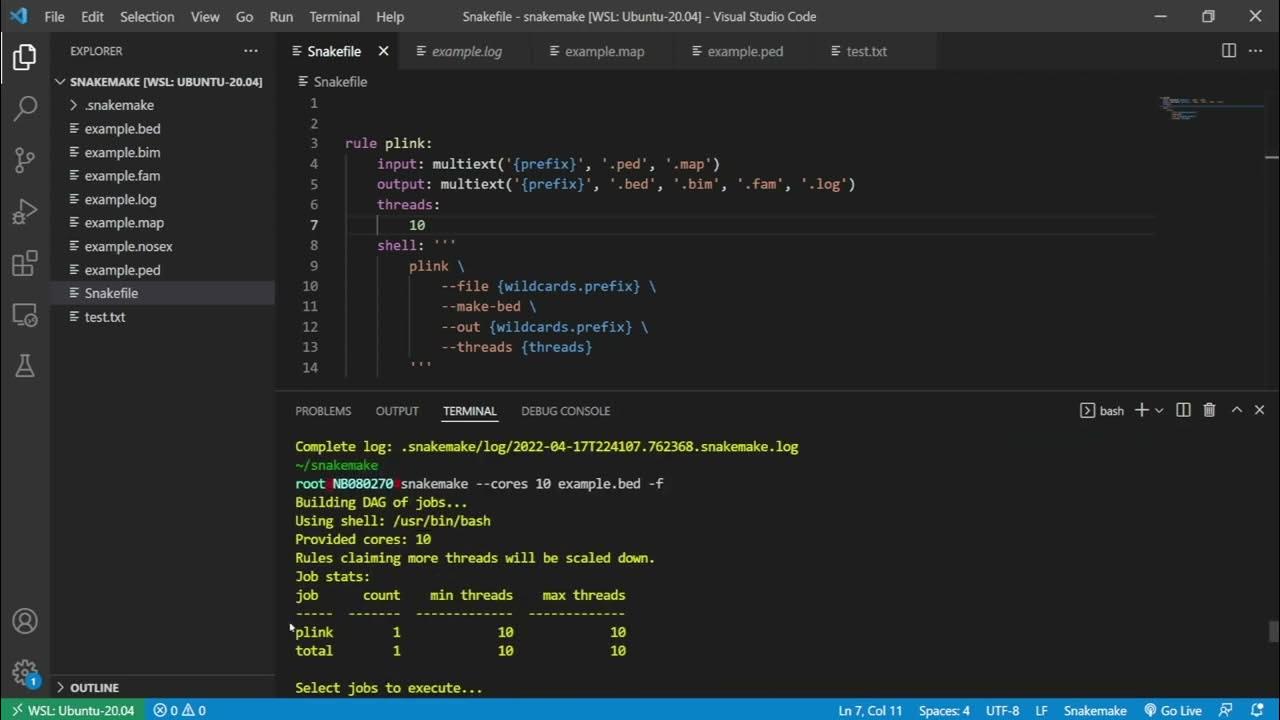
Task: Open example.ped in the explorer
Action: tap(162, 270)
